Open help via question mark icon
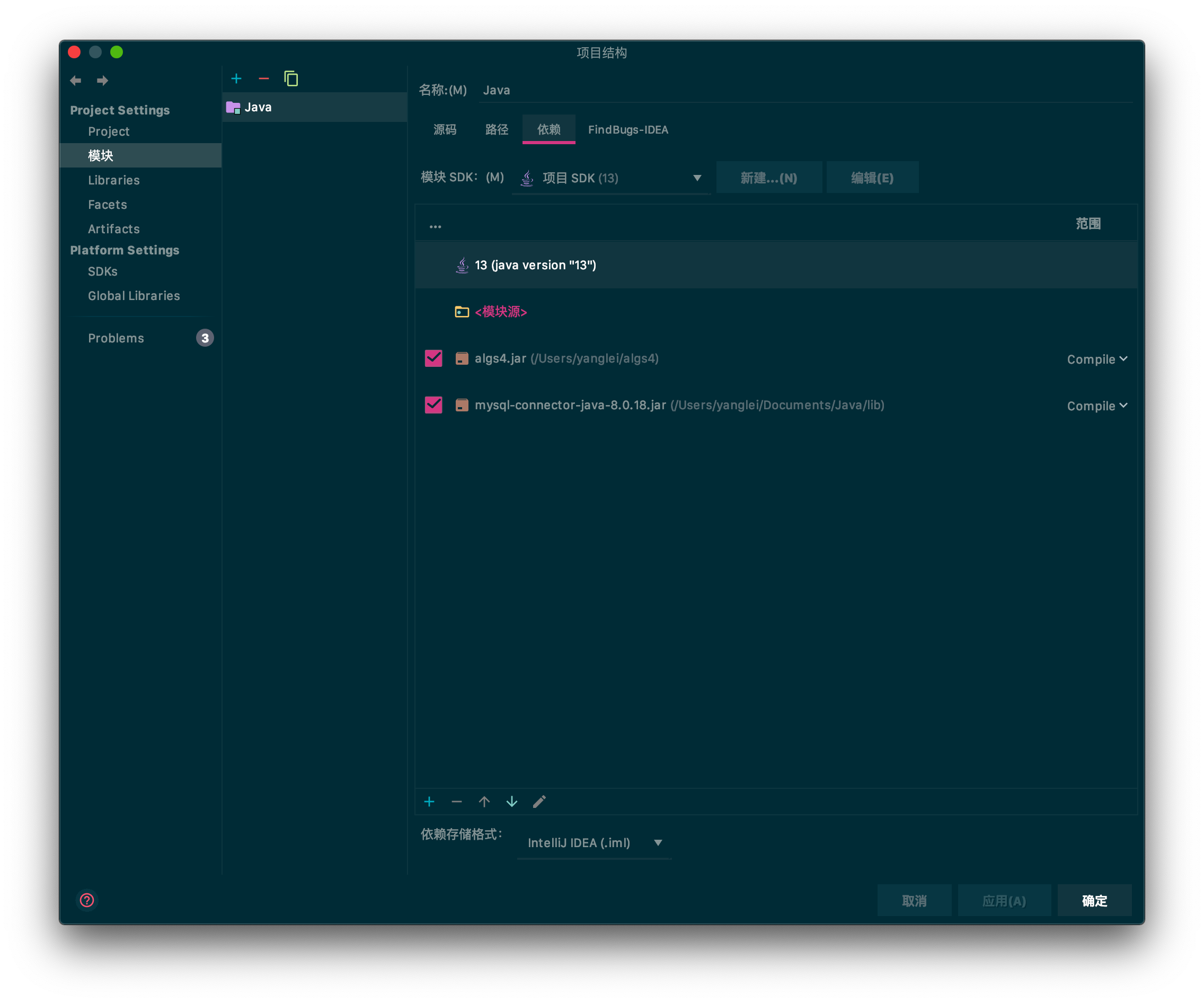This screenshot has width=1204, height=1003. tap(87, 900)
